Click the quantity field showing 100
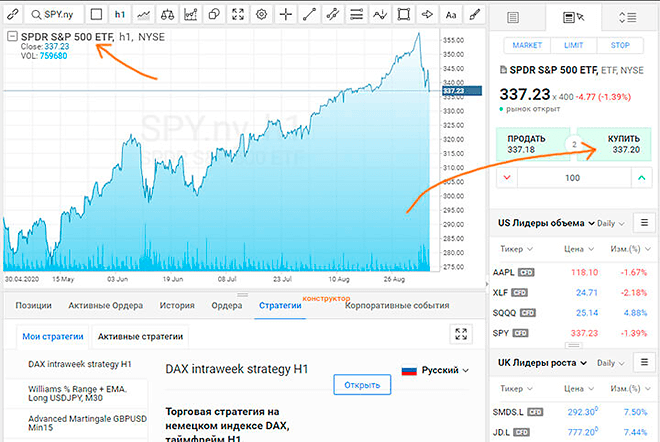 (x=574, y=178)
